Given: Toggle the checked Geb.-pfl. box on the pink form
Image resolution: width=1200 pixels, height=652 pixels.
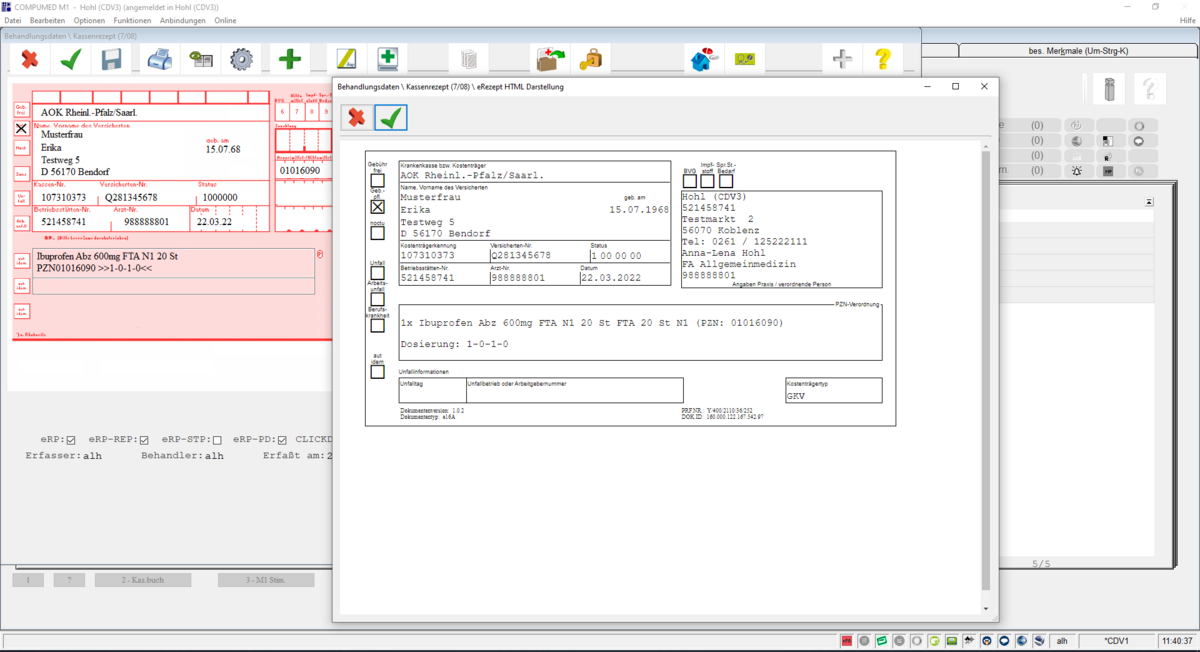Looking at the screenshot, I should click(x=21, y=128).
